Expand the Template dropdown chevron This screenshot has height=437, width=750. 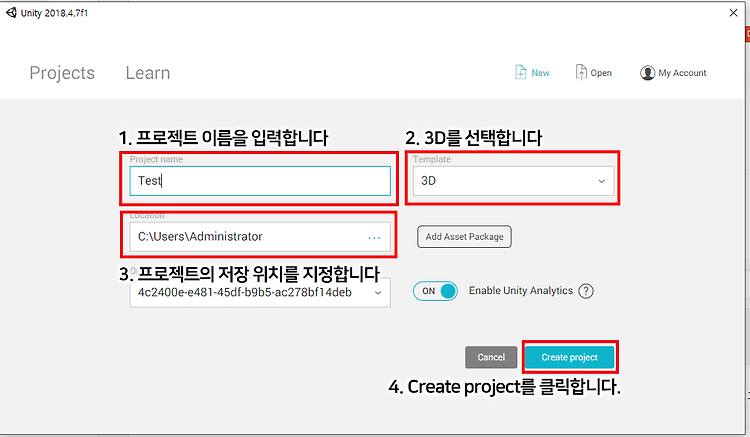tap(602, 181)
